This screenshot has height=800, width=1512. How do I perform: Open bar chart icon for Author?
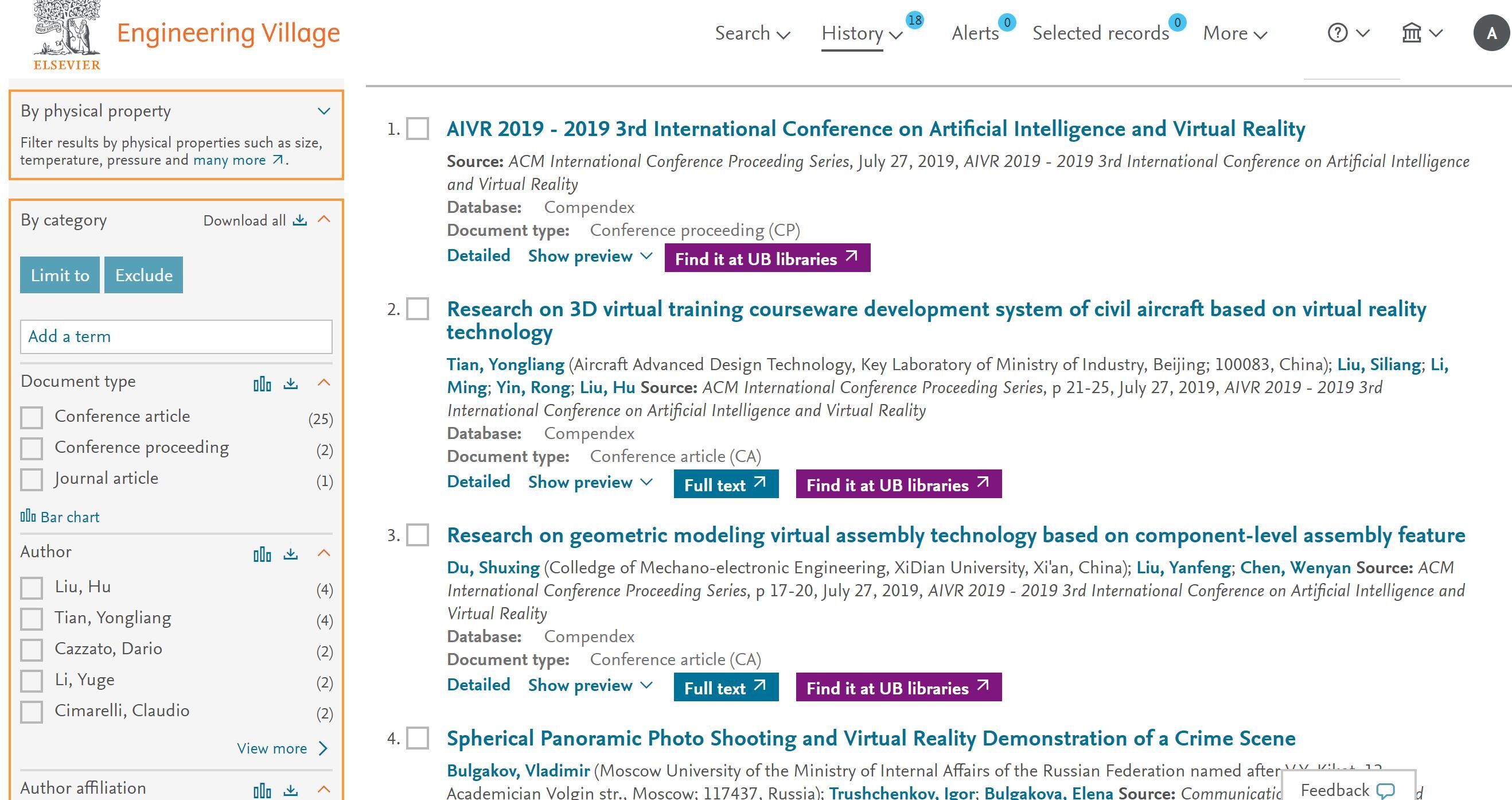point(262,554)
